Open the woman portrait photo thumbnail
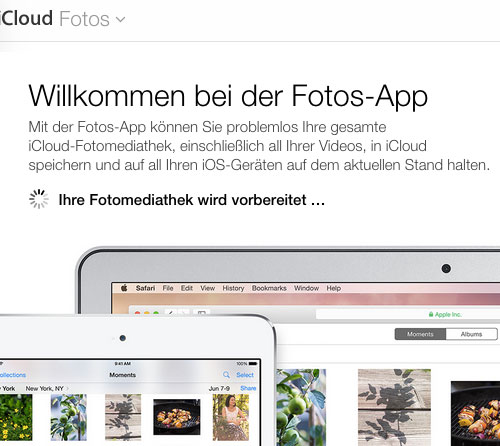500x446 pixels. 231,417
